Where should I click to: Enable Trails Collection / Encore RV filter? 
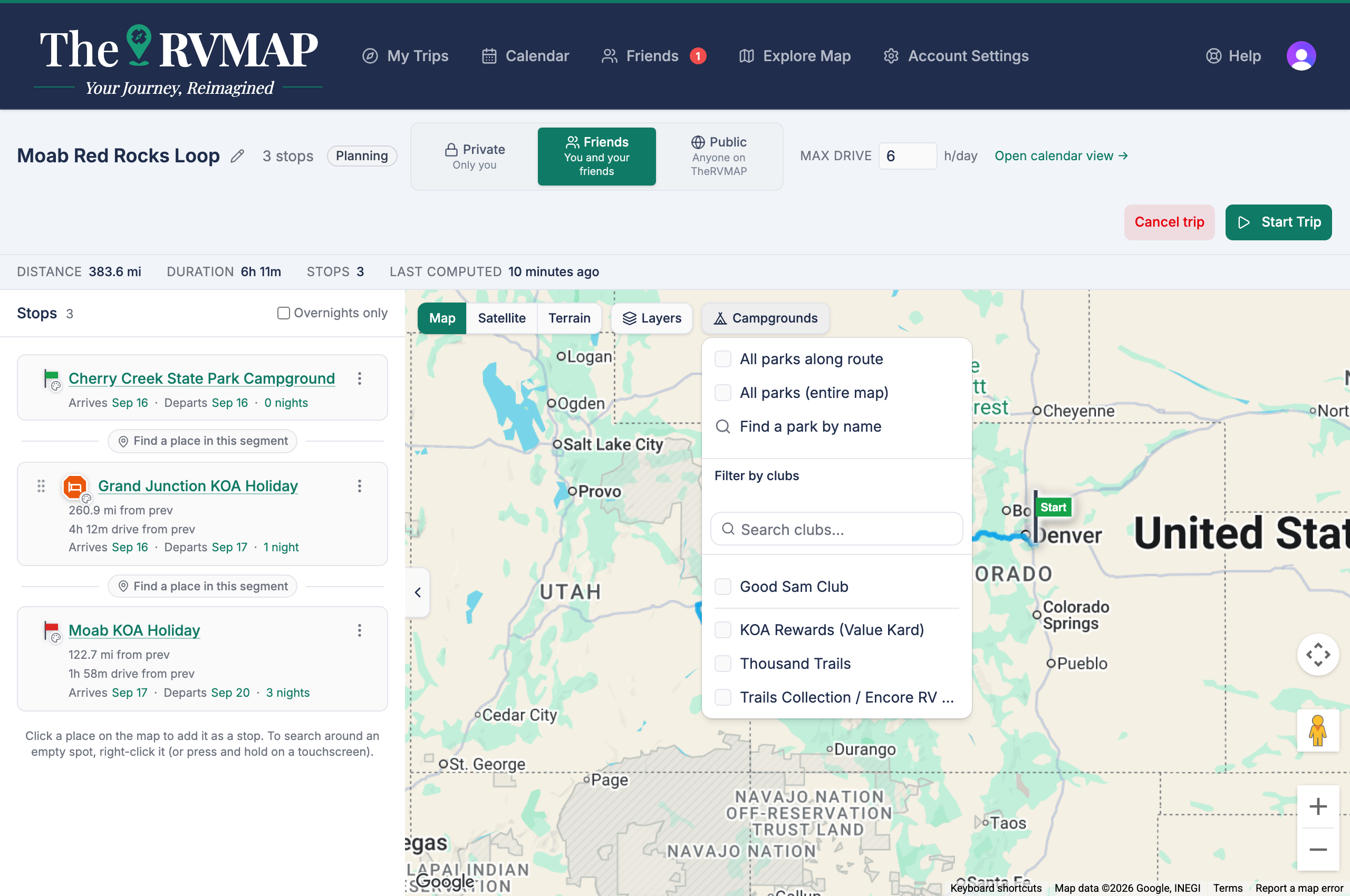click(723, 697)
